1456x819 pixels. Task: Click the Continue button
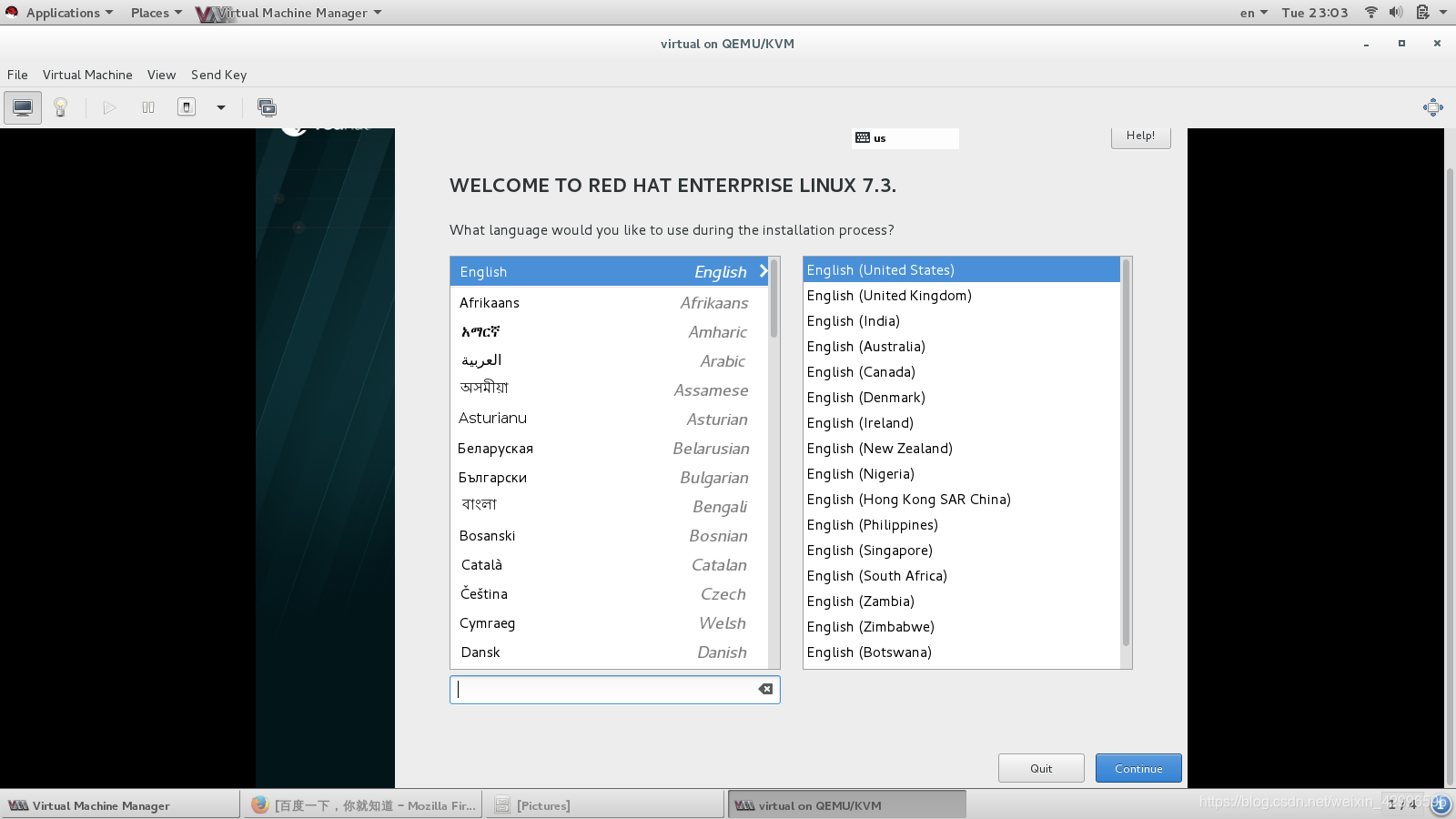pos(1138,768)
